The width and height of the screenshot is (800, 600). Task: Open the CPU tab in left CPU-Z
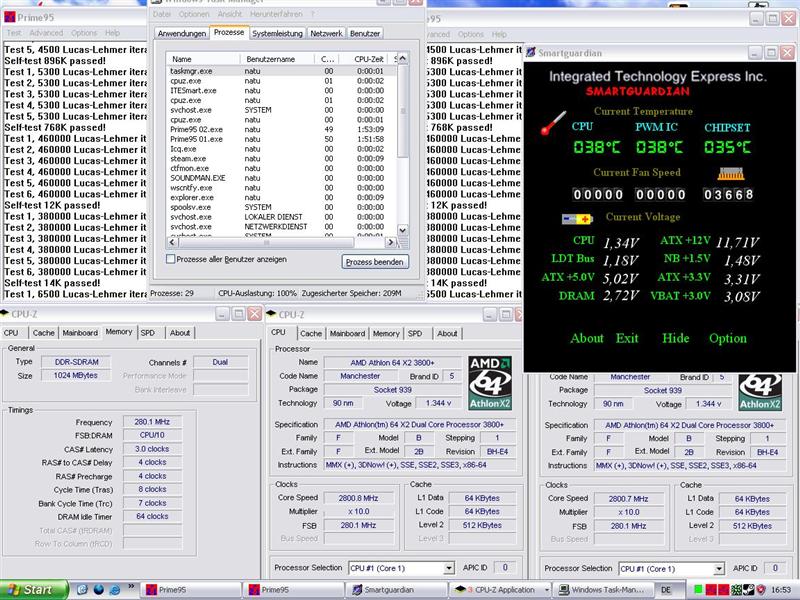pos(11,333)
